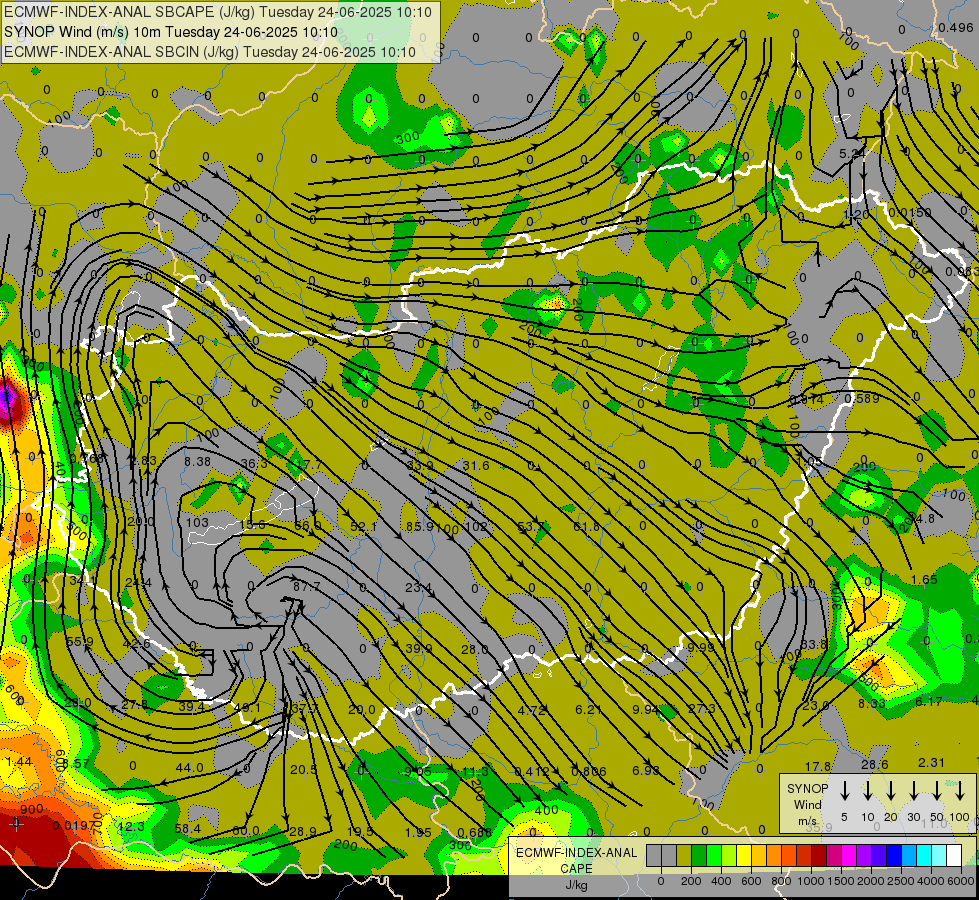
Task: Click the 55.9 value on the map
Action: [x=79, y=641]
